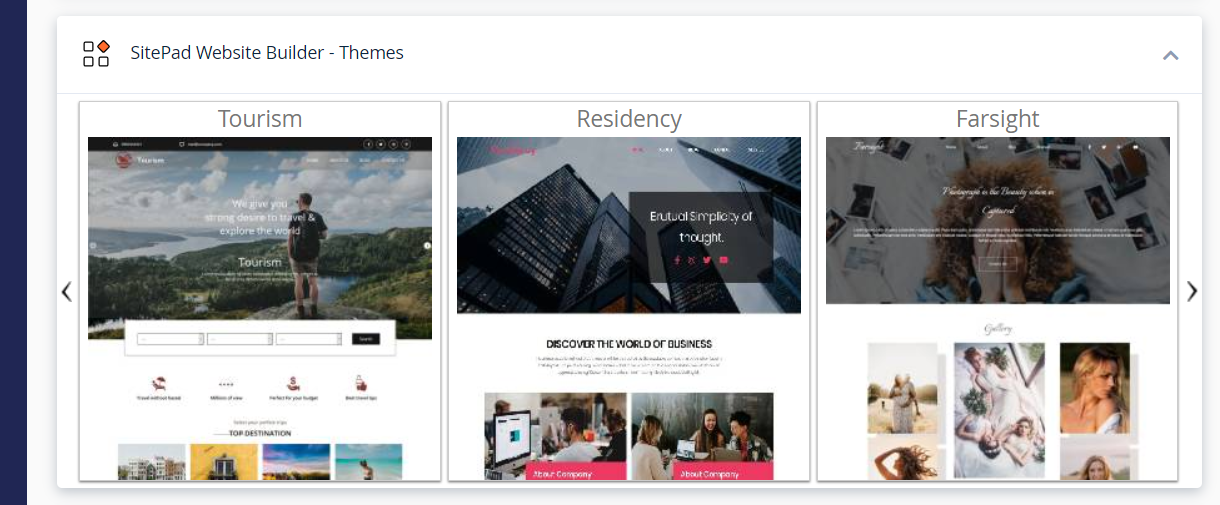Viewport: 1220px width, 505px height.
Task: Click the Facebook icon in Residency preview
Action: click(x=677, y=260)
